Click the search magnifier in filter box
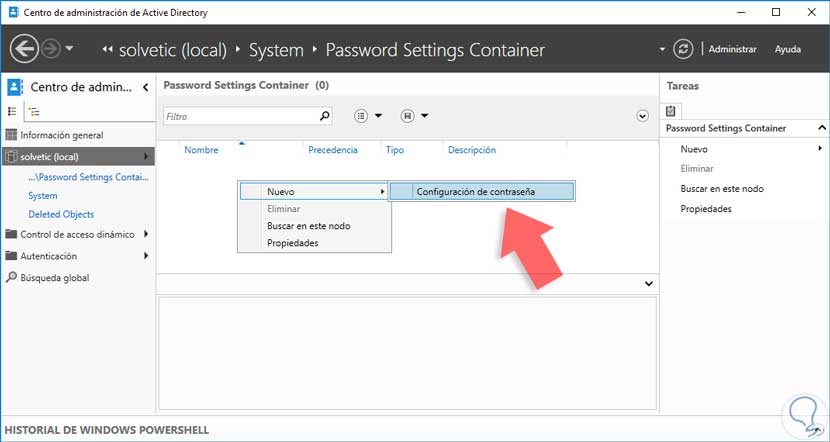830x442 pixels. tap(324, 116)
